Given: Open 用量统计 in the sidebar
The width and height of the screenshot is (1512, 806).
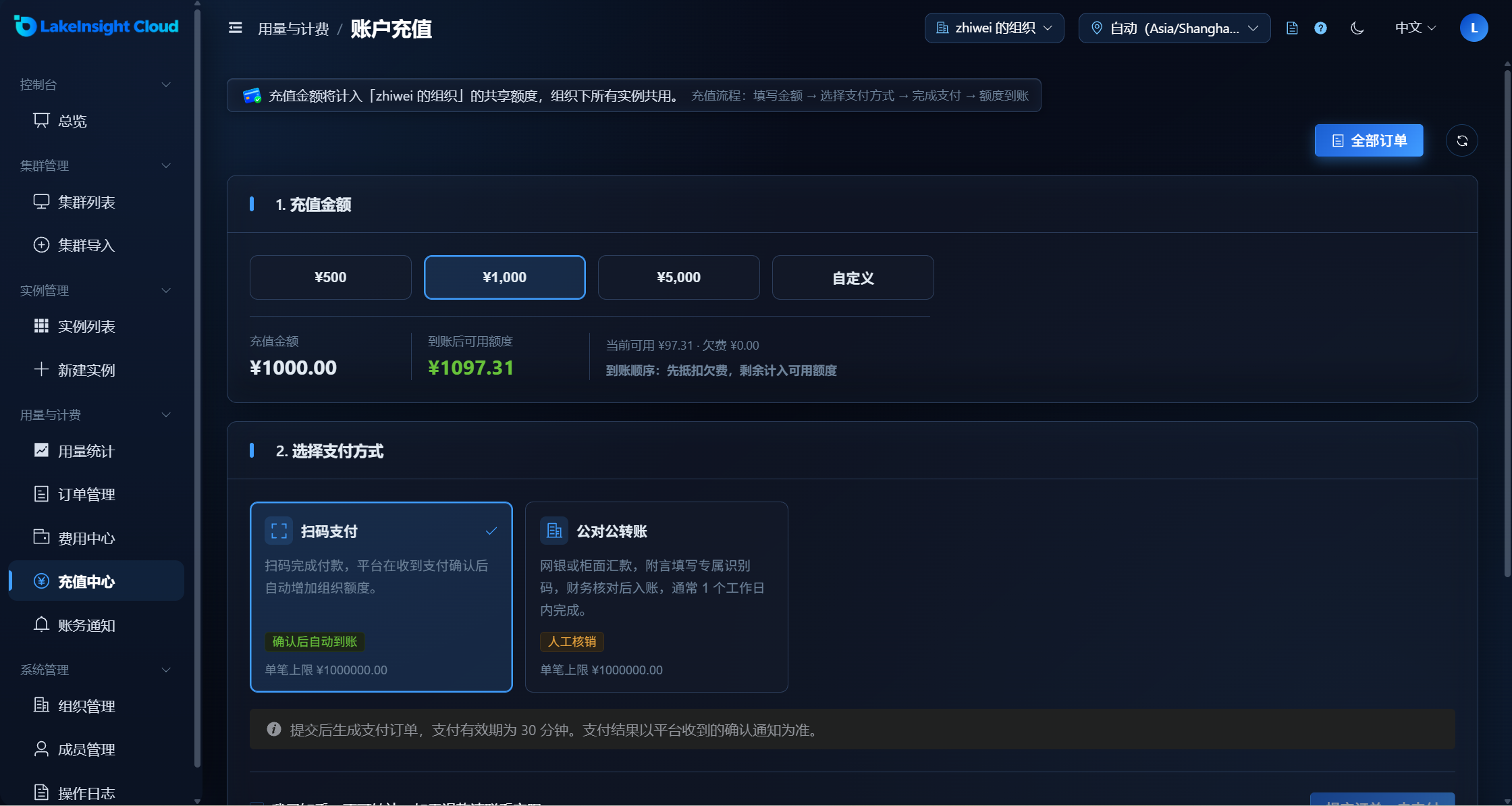Looking at the screenshot, I should (x=97, y=451).
